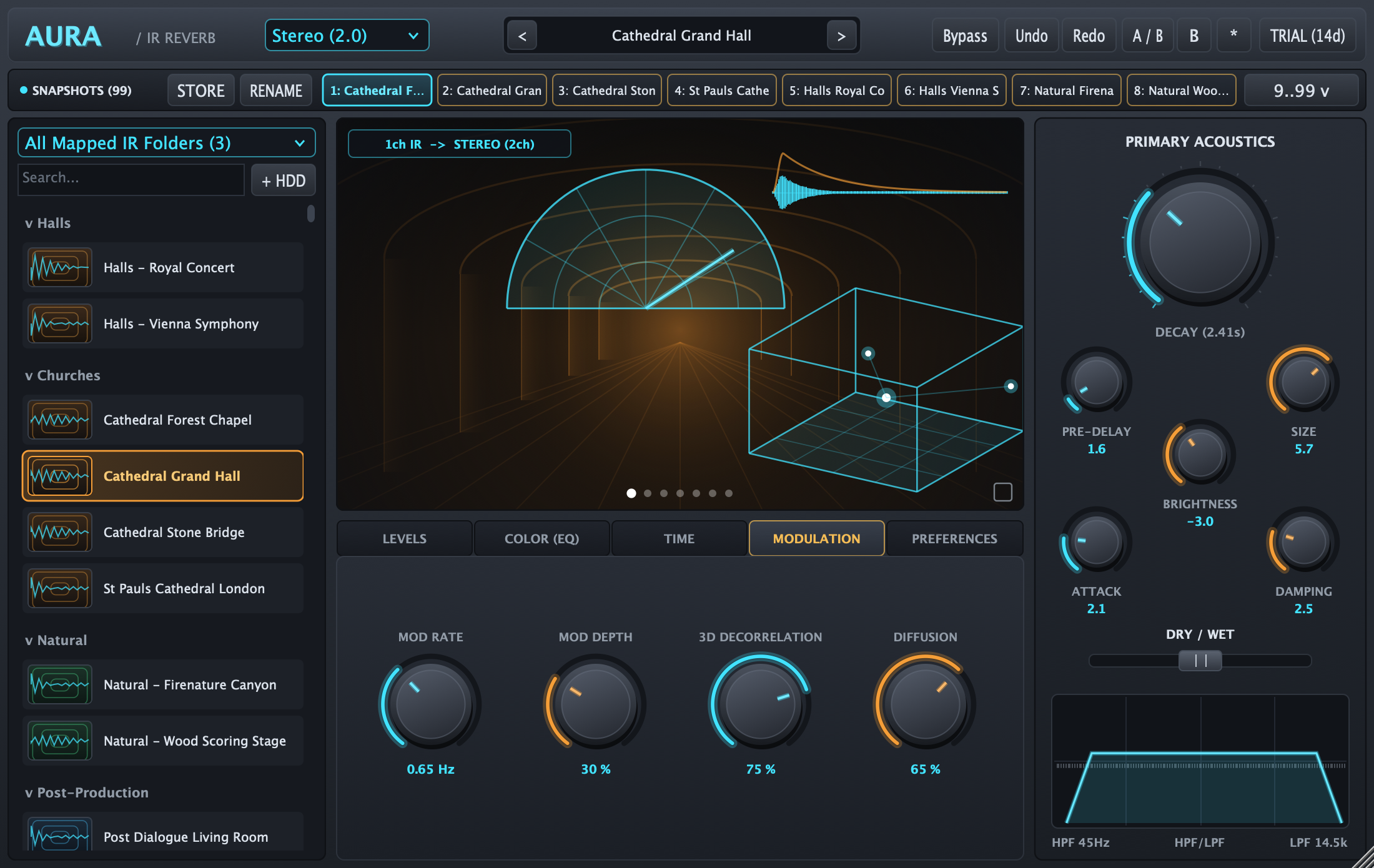Select the last visualizer page dot

click(729, 493)
